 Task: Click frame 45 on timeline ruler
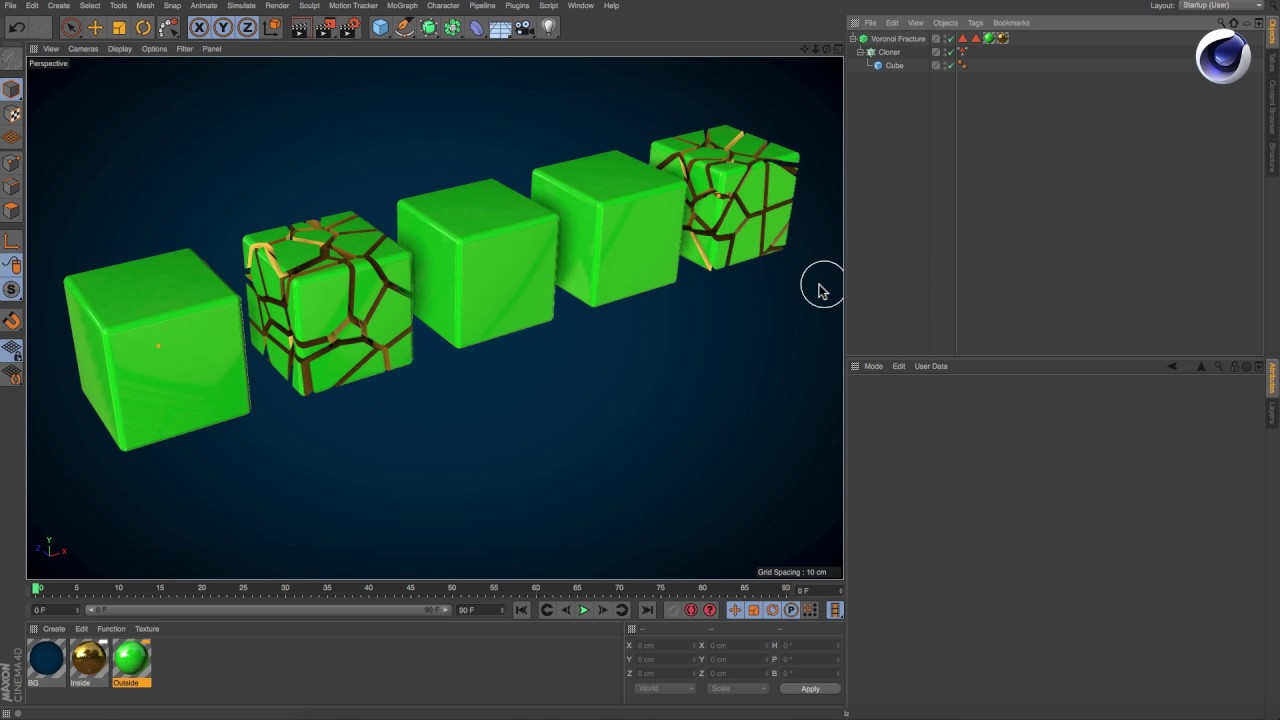coord(410,588)
